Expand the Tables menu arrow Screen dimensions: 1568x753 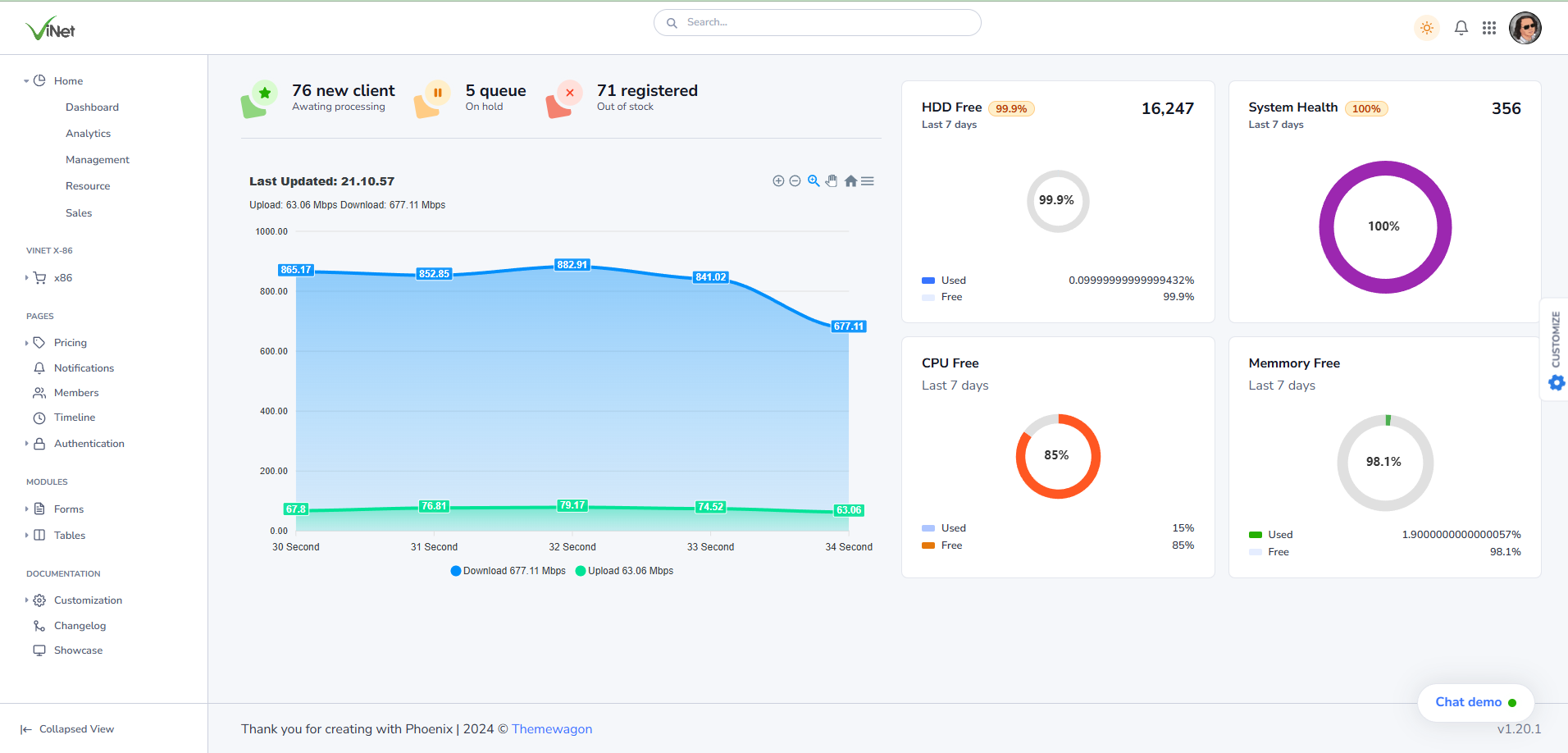(26, 536)
